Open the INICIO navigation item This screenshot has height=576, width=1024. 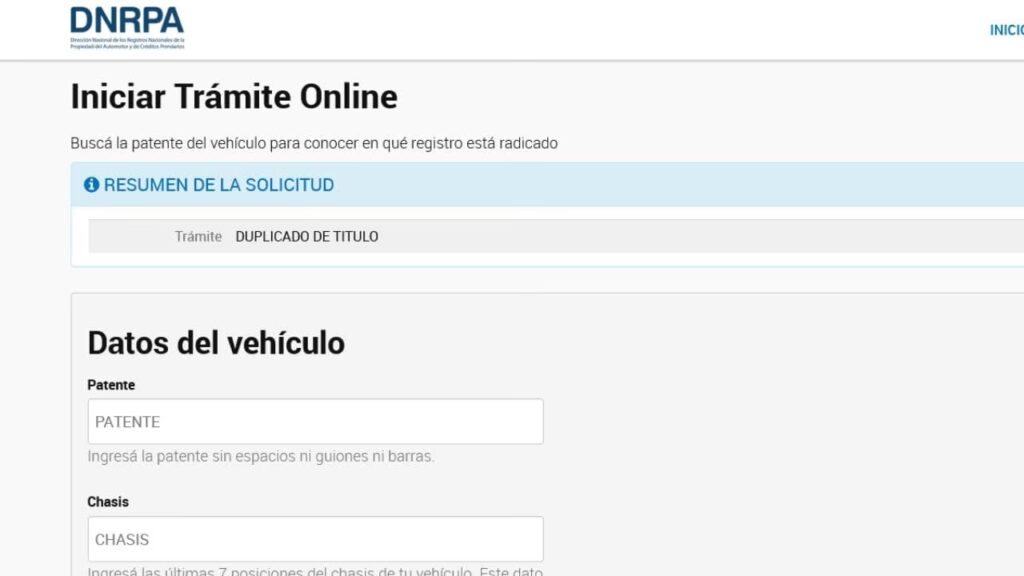pos(1006,30)
